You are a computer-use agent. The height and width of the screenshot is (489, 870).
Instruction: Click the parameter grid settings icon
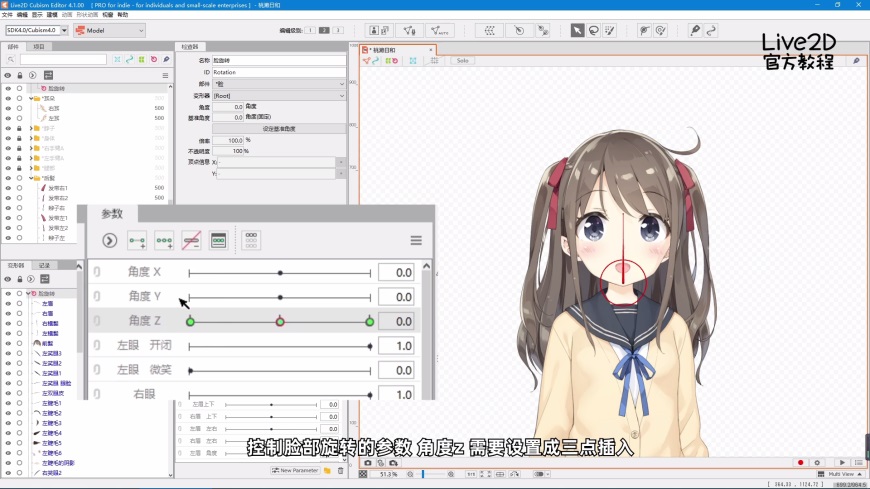251,240
